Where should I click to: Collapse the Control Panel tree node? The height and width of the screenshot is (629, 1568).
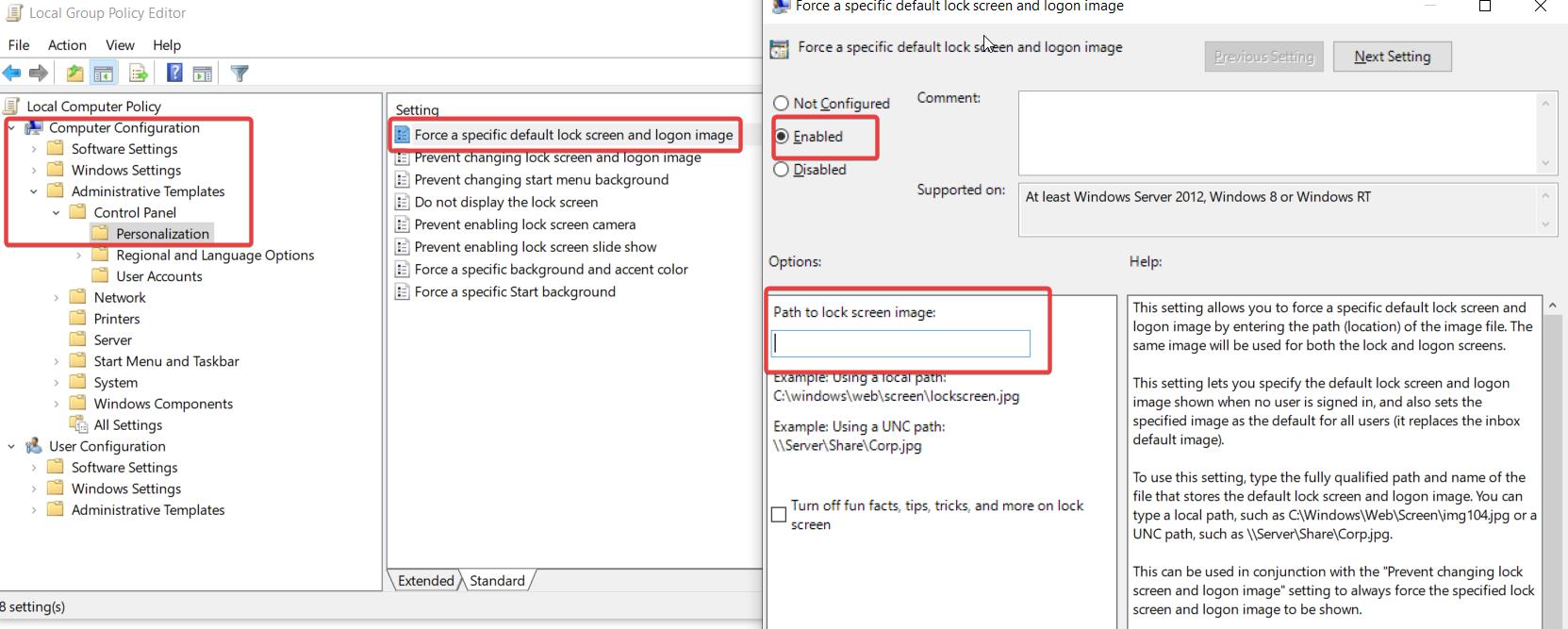[x=57, y=213]
